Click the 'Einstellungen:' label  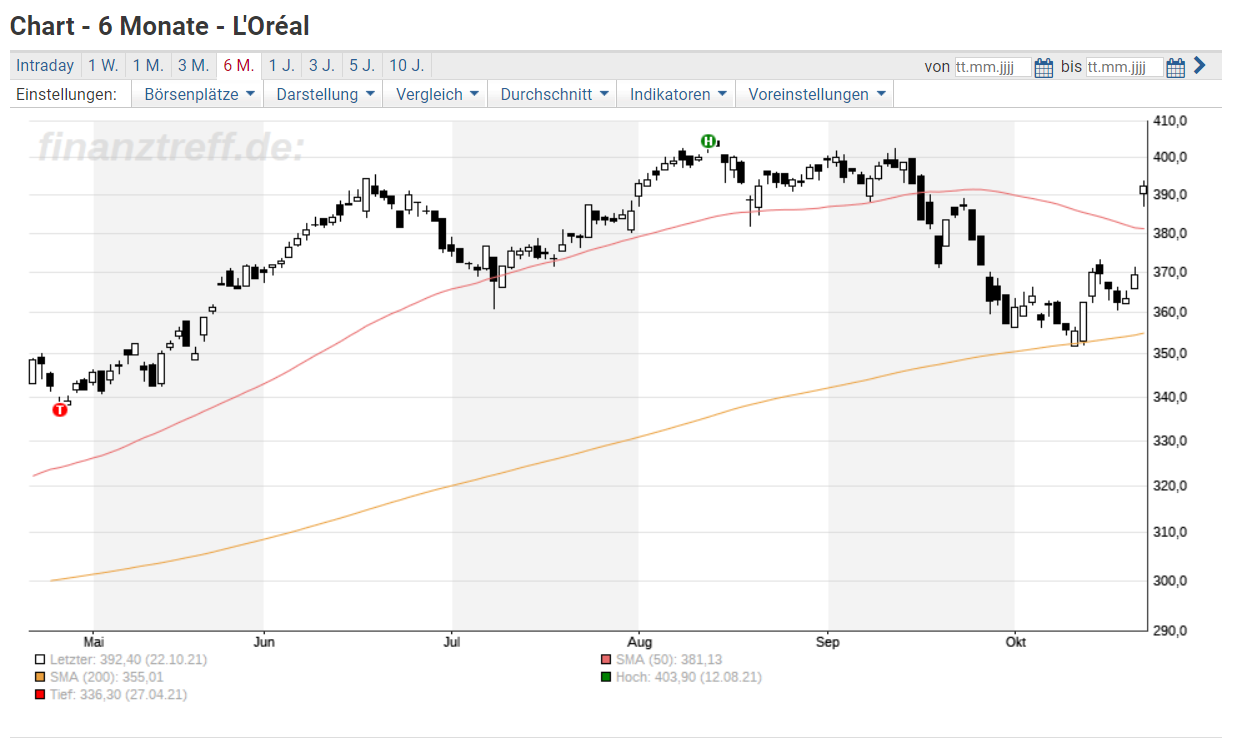pyautogui.click(x=67, y=94)
